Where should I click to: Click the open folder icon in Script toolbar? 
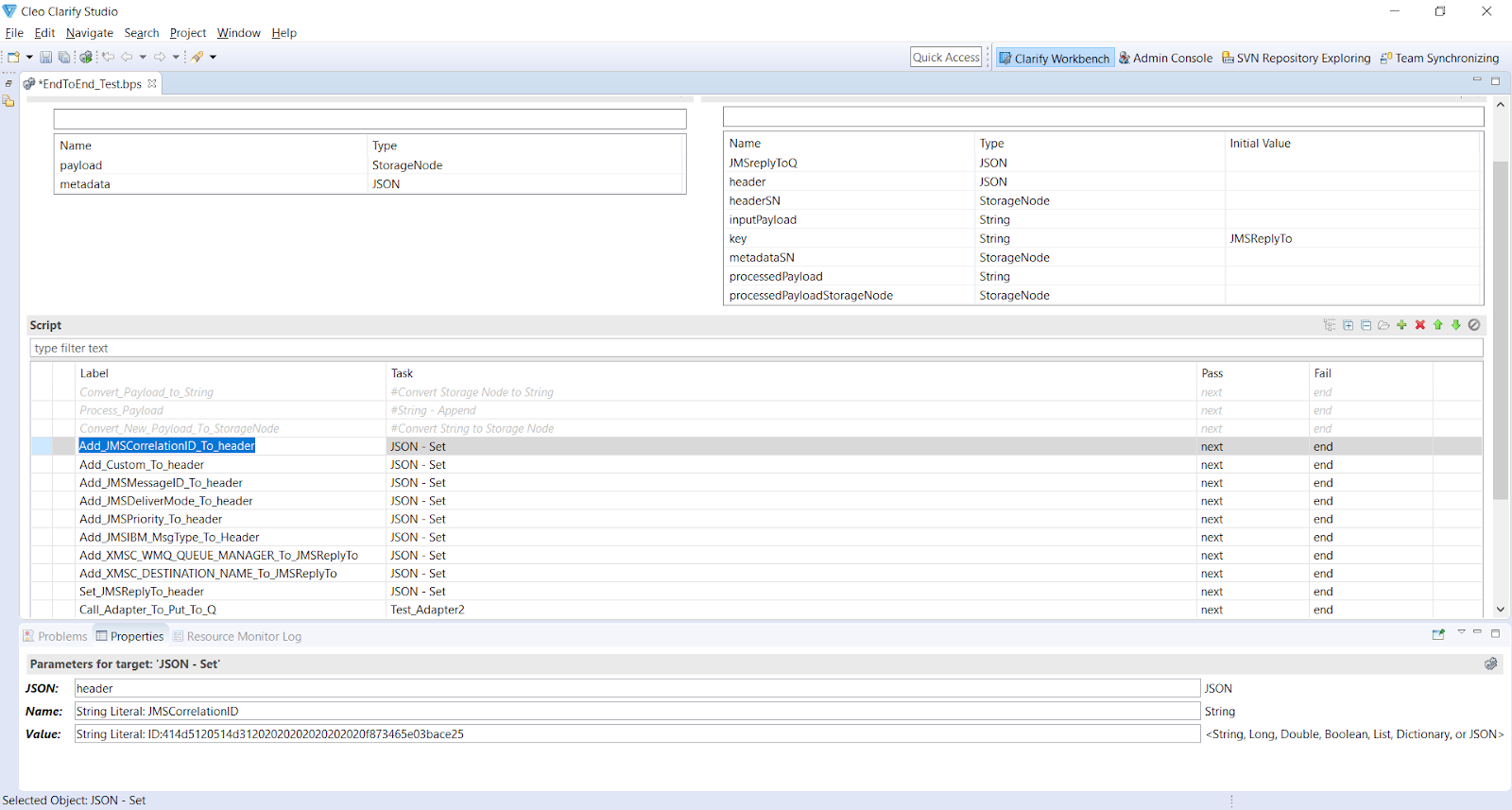(1383, 325)
